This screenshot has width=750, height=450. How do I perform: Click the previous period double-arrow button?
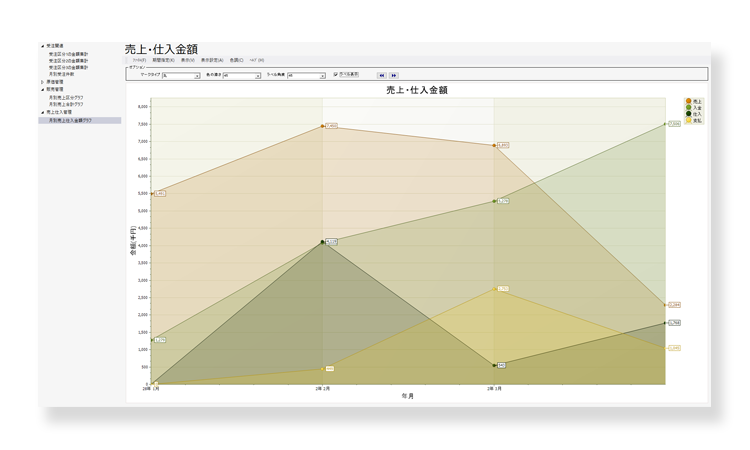(x=381, y=75)
